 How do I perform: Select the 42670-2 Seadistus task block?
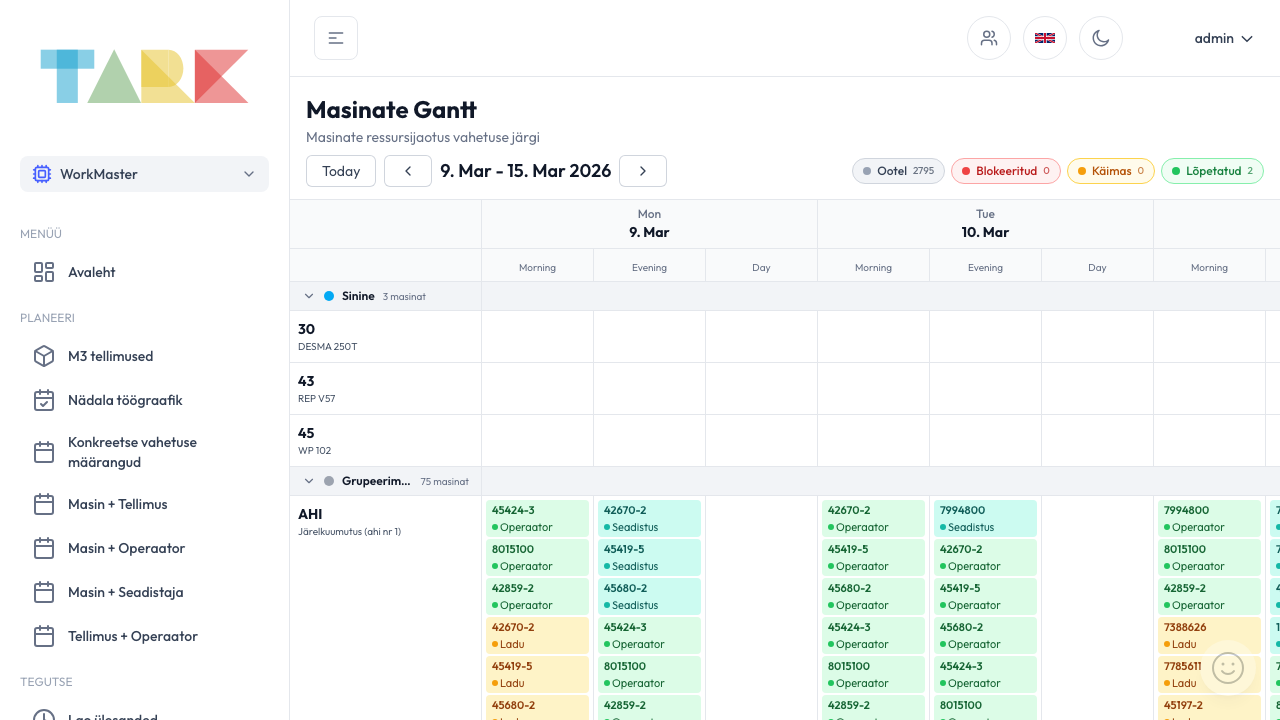649,518
